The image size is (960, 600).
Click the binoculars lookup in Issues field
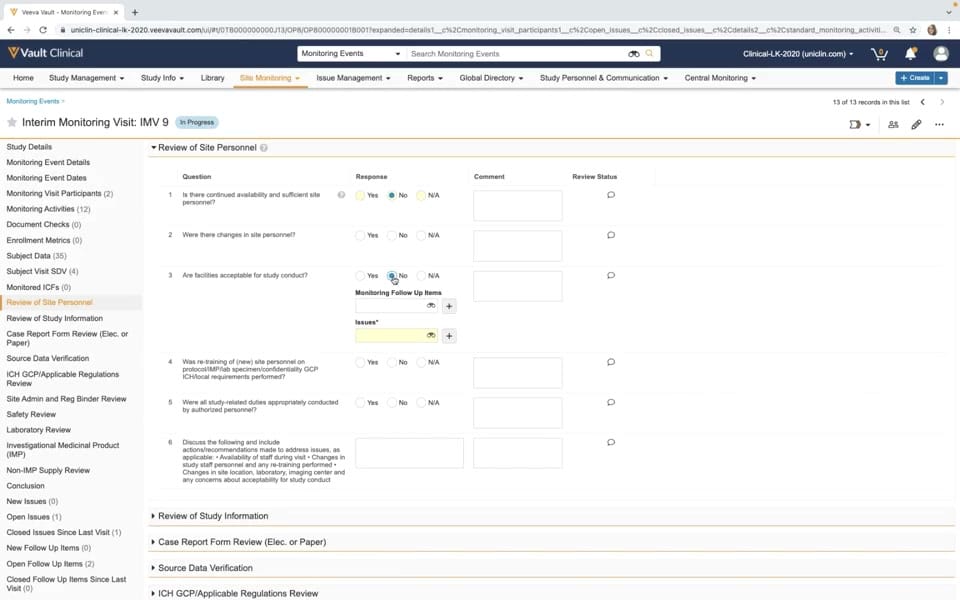point(431,336)
